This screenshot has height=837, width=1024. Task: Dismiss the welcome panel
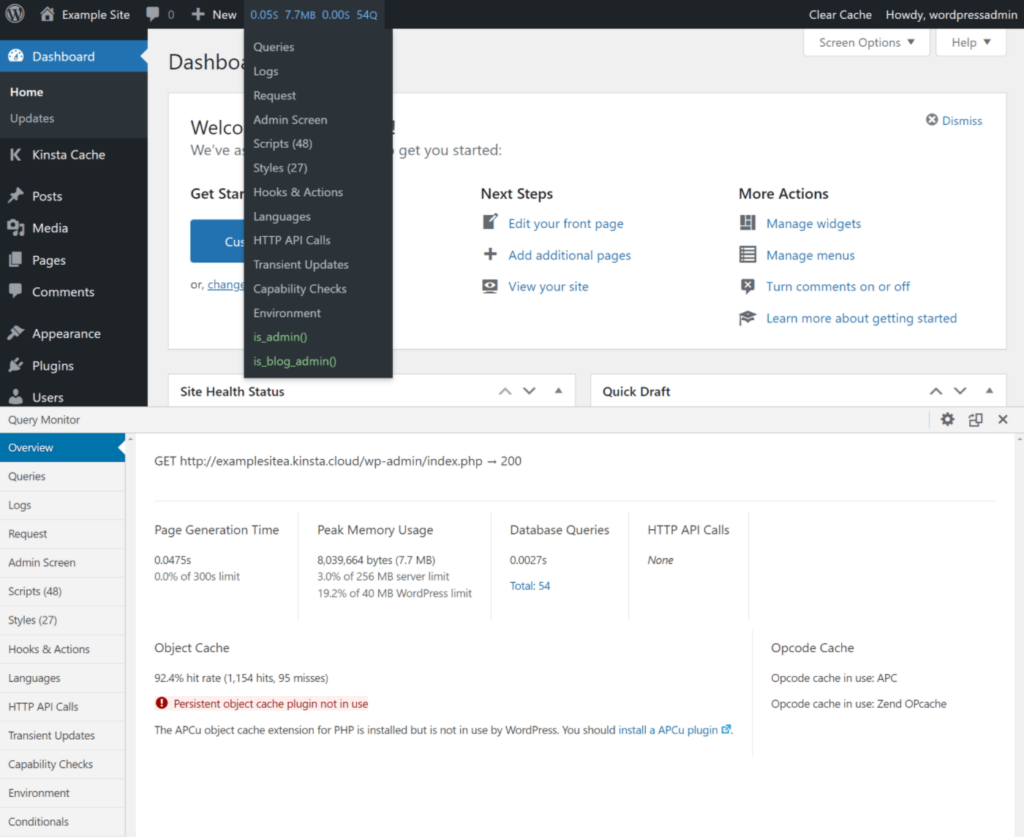click(x=953, y=120)
